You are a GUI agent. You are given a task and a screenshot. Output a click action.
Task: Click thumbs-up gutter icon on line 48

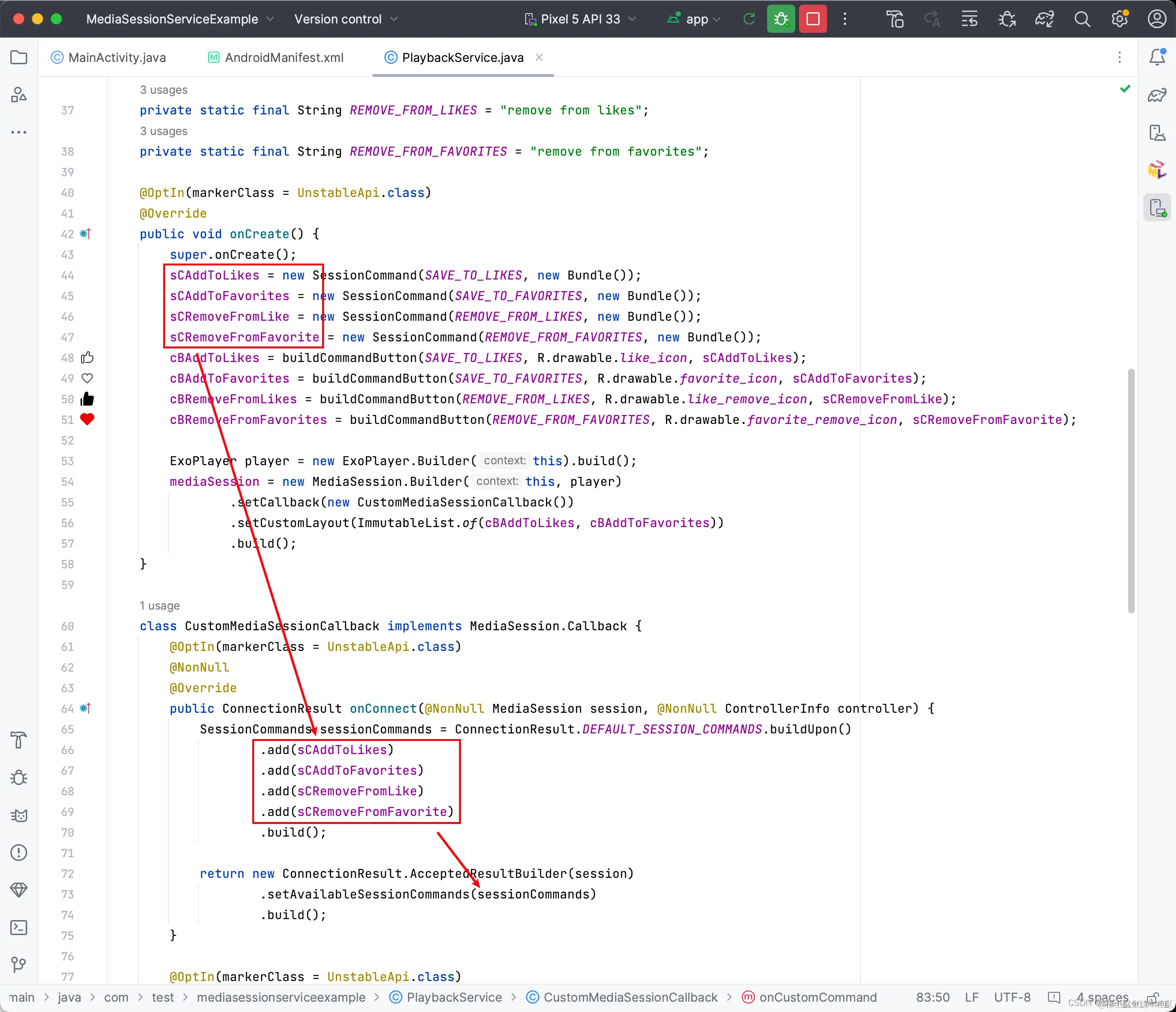click(x=87, y=358)
